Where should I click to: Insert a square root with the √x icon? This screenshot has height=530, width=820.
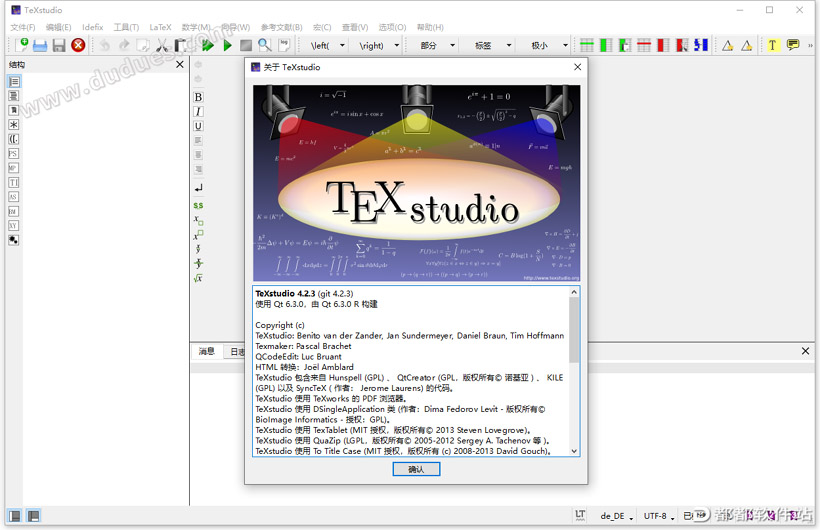(198, 278)
